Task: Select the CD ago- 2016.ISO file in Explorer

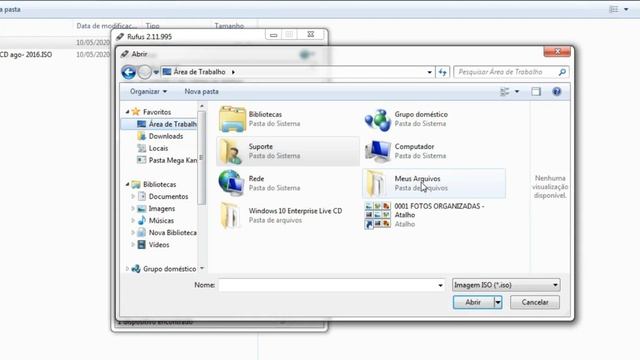Action: pyautogui.click(x=27, y=54)
